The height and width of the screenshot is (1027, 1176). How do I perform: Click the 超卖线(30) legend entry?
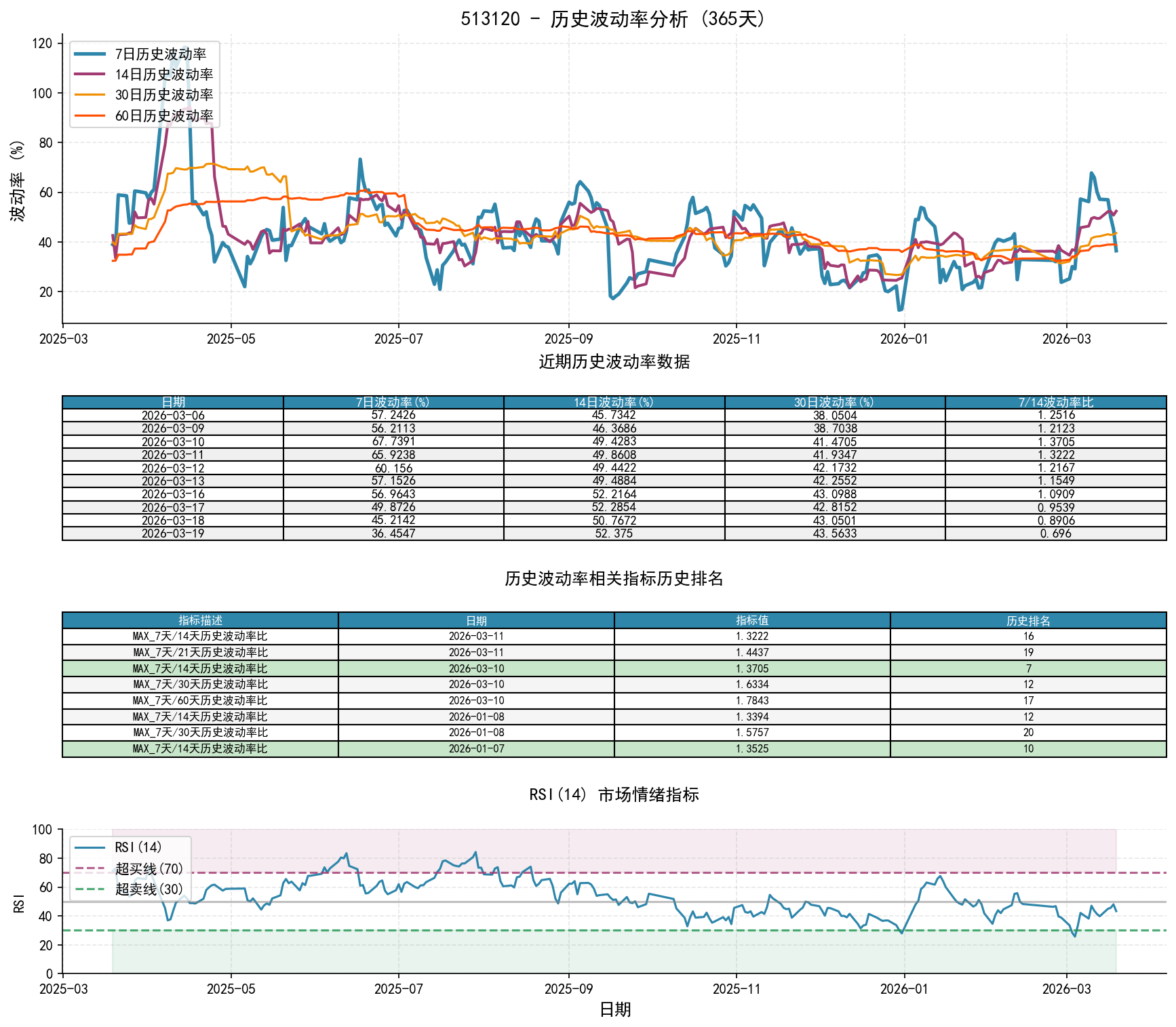coord(149,889)
